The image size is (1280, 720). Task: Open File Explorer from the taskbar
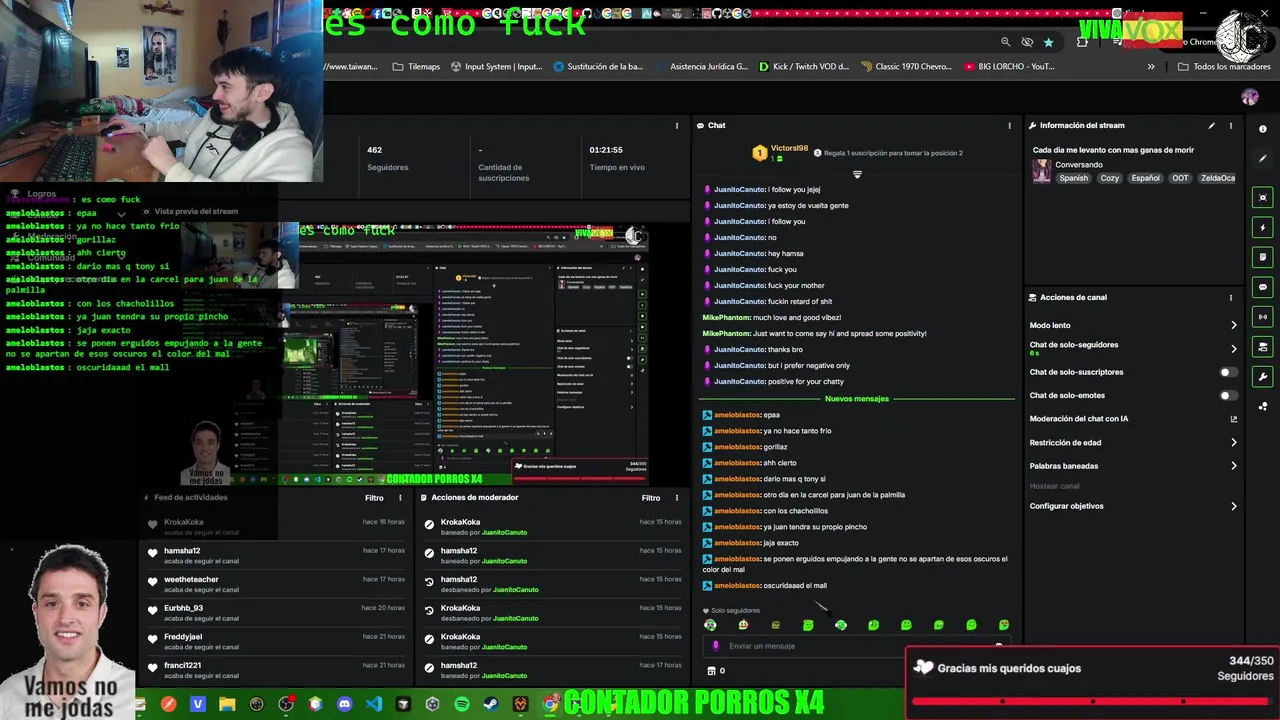227,704
